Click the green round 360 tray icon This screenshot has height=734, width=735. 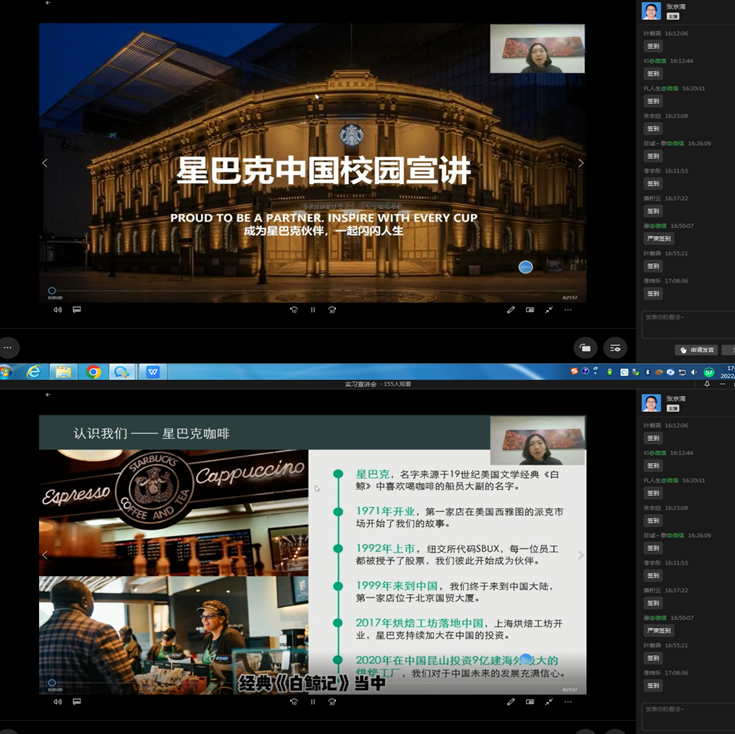pyautogui.click(x=709, y=372)
